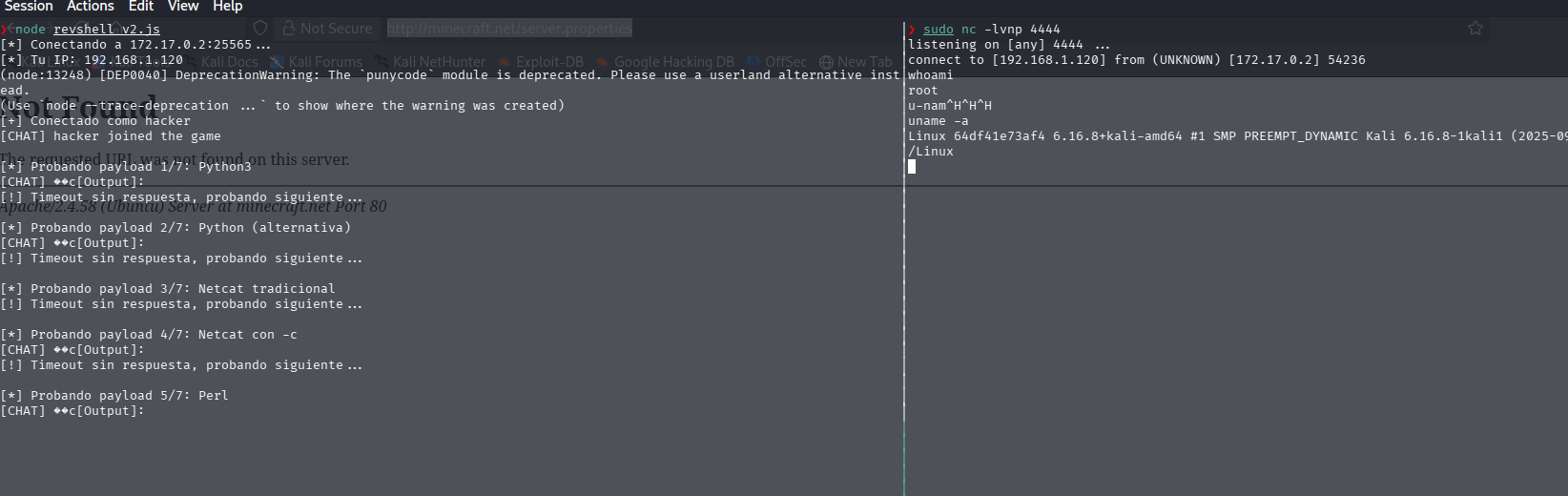This screenshot has height=496, width=1568.
Task: Click the 'whoami' line in right terminal
Action: [930, 75]
